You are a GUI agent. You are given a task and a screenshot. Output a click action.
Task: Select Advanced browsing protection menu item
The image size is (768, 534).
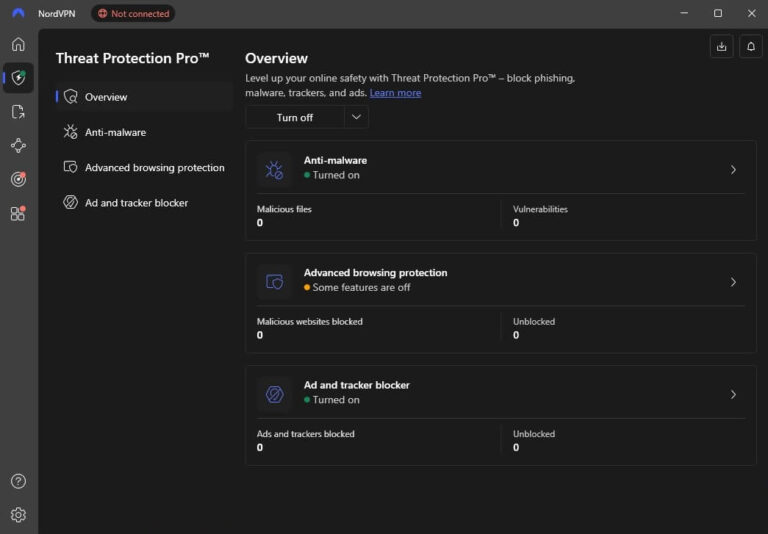143,168
